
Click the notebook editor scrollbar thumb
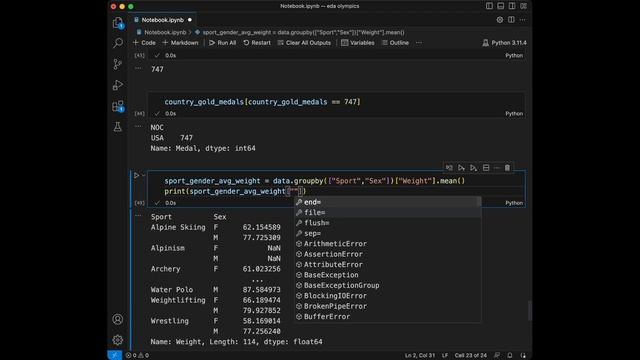[530, 311]
